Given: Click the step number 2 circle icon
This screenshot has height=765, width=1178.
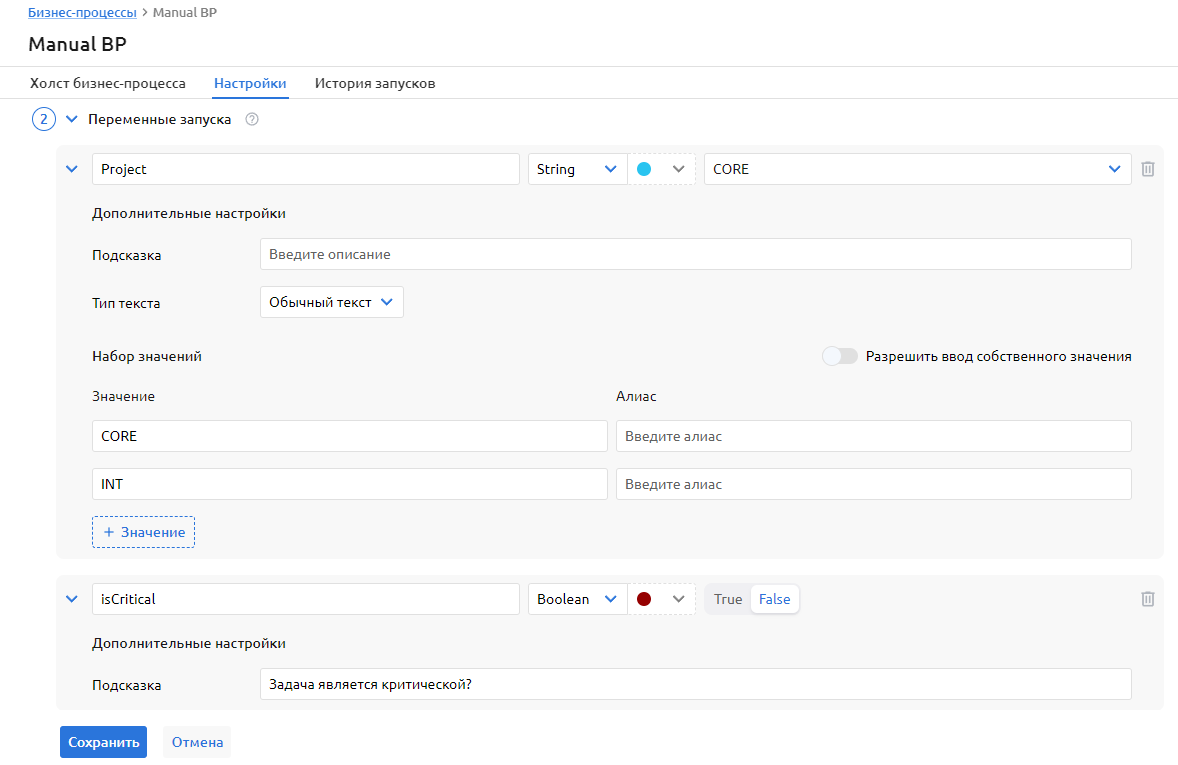Looking at the screenshot, I should point(44,120).
